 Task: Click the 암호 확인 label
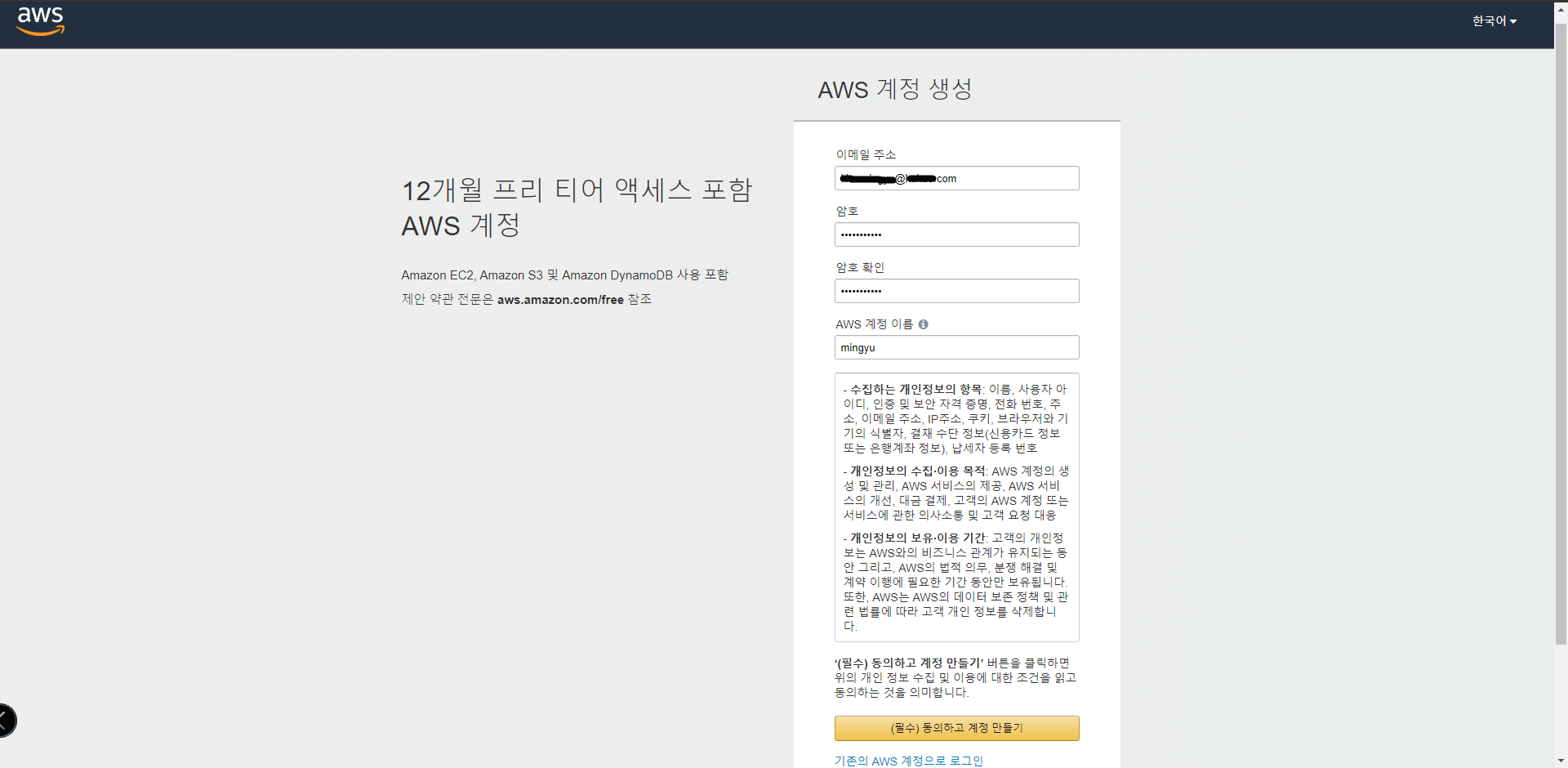pyautogui.click(x=860, y=267)
